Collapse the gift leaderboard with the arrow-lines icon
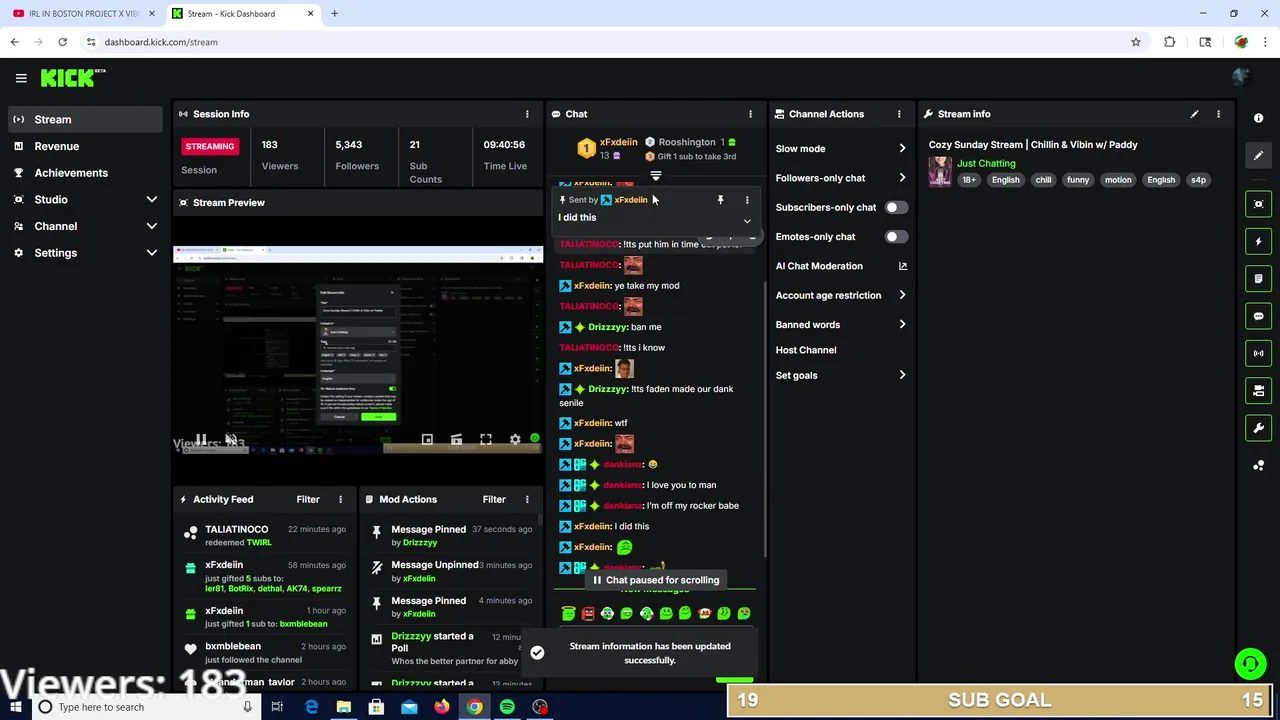This screenshot has width=1280, height=720. point(655,176)
